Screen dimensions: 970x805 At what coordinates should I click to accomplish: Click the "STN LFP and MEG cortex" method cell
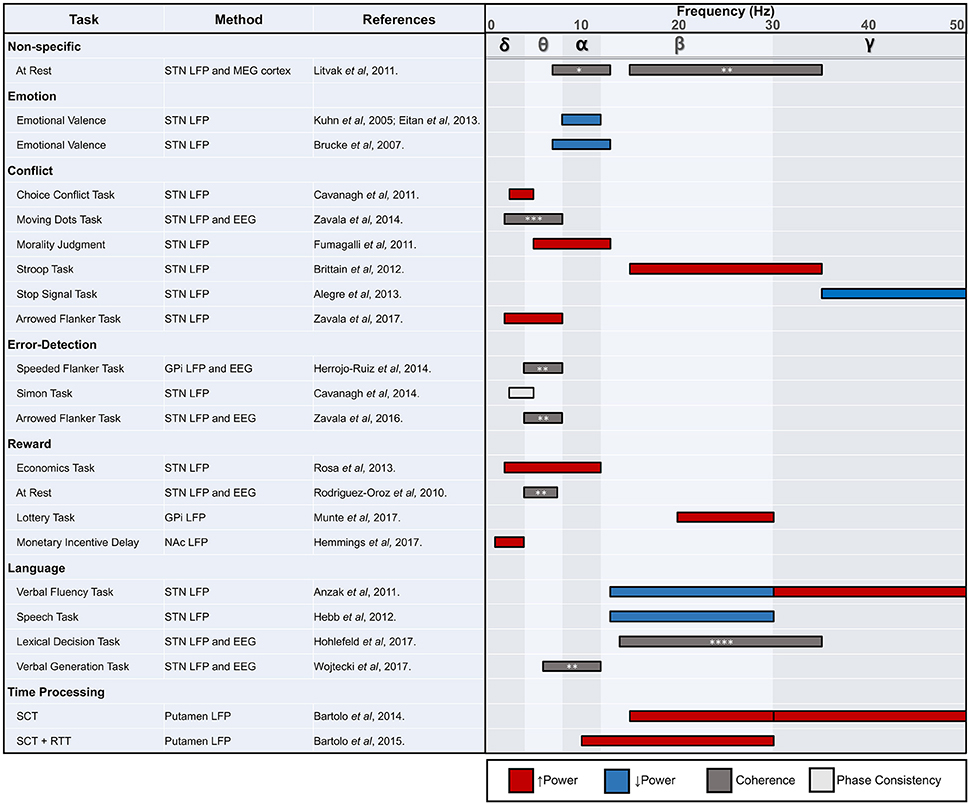[228, 71]
